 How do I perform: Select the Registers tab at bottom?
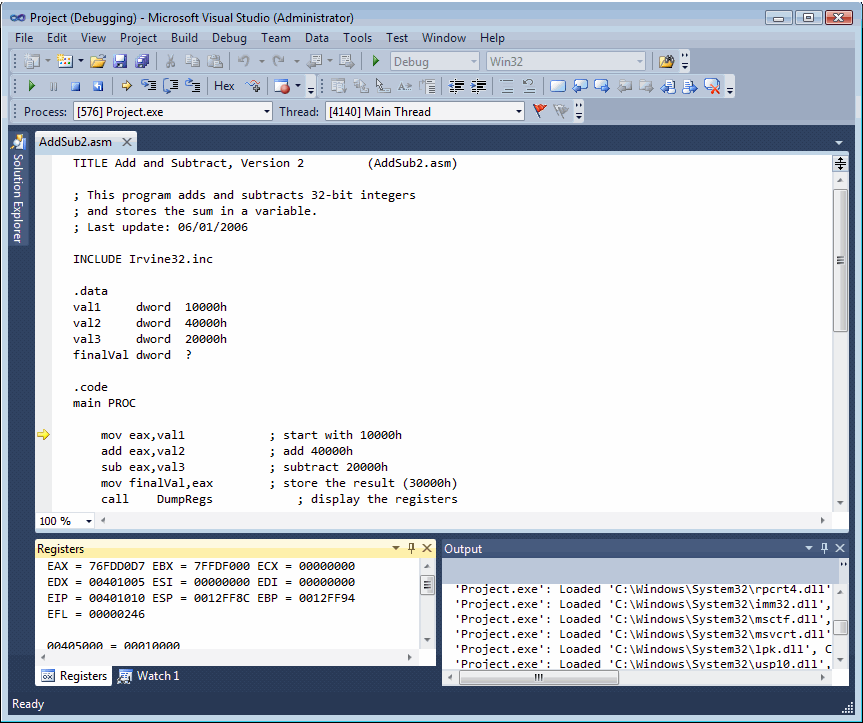(74, 676)
